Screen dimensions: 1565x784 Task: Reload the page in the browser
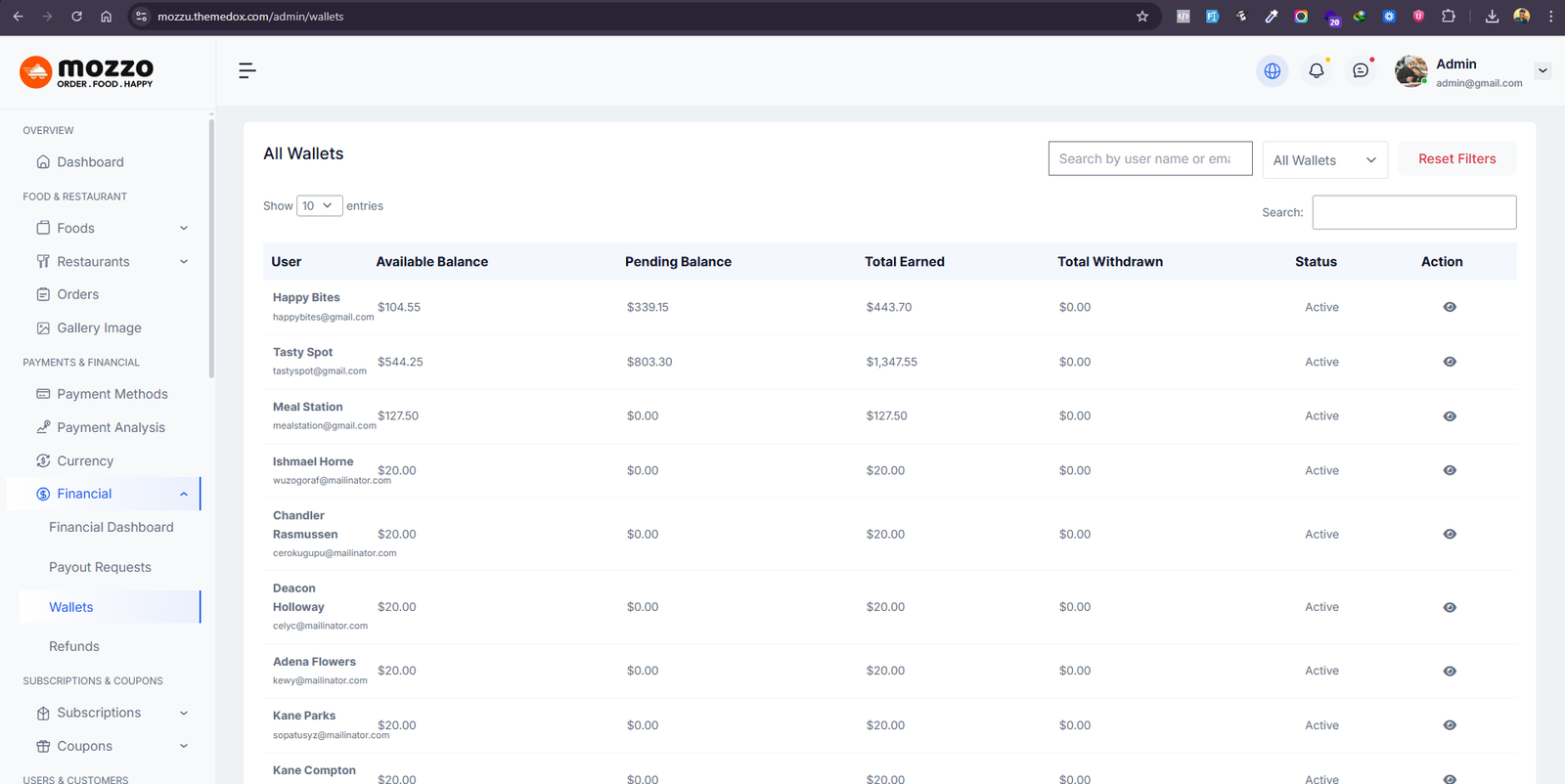76,17
